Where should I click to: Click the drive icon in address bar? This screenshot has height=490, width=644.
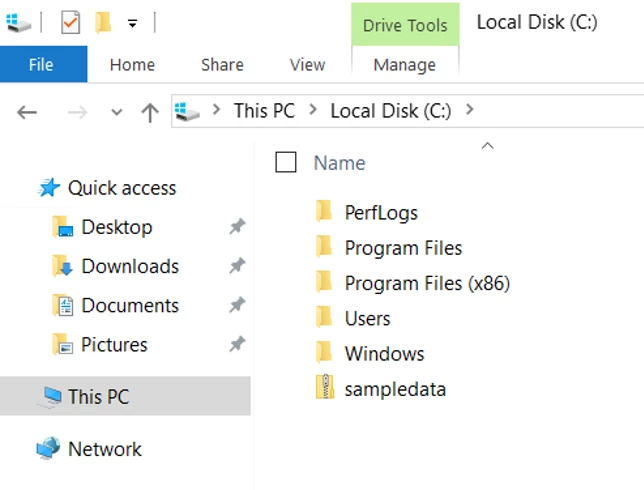tap(187, 111)
